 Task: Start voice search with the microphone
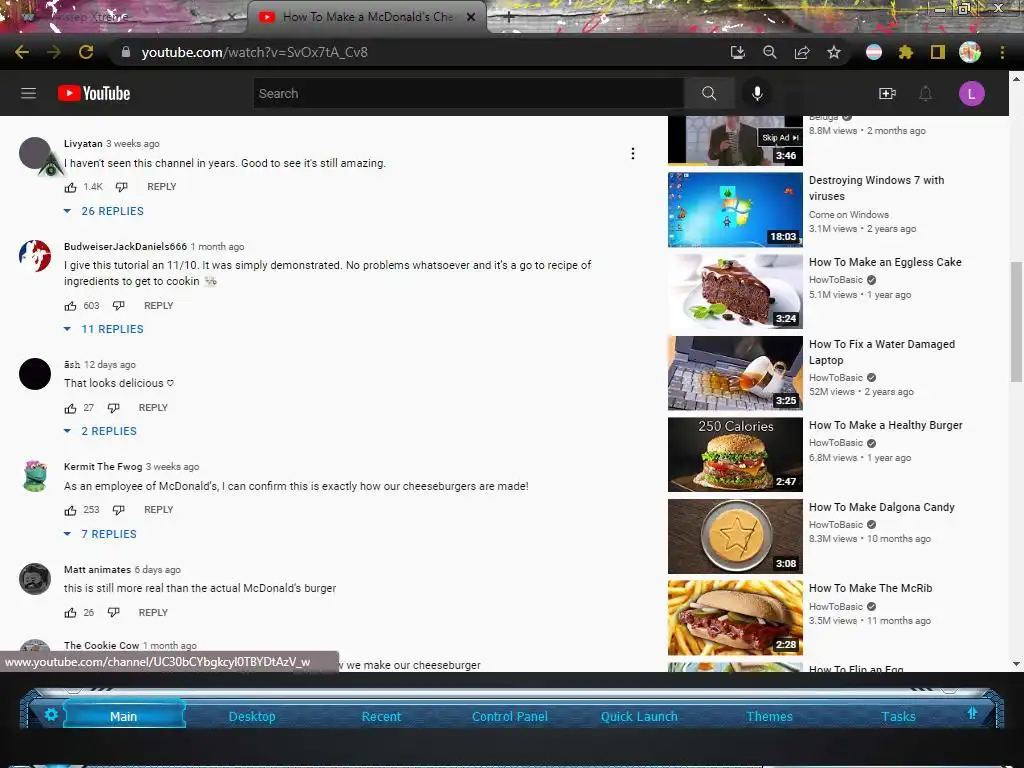tap(757, 93)
